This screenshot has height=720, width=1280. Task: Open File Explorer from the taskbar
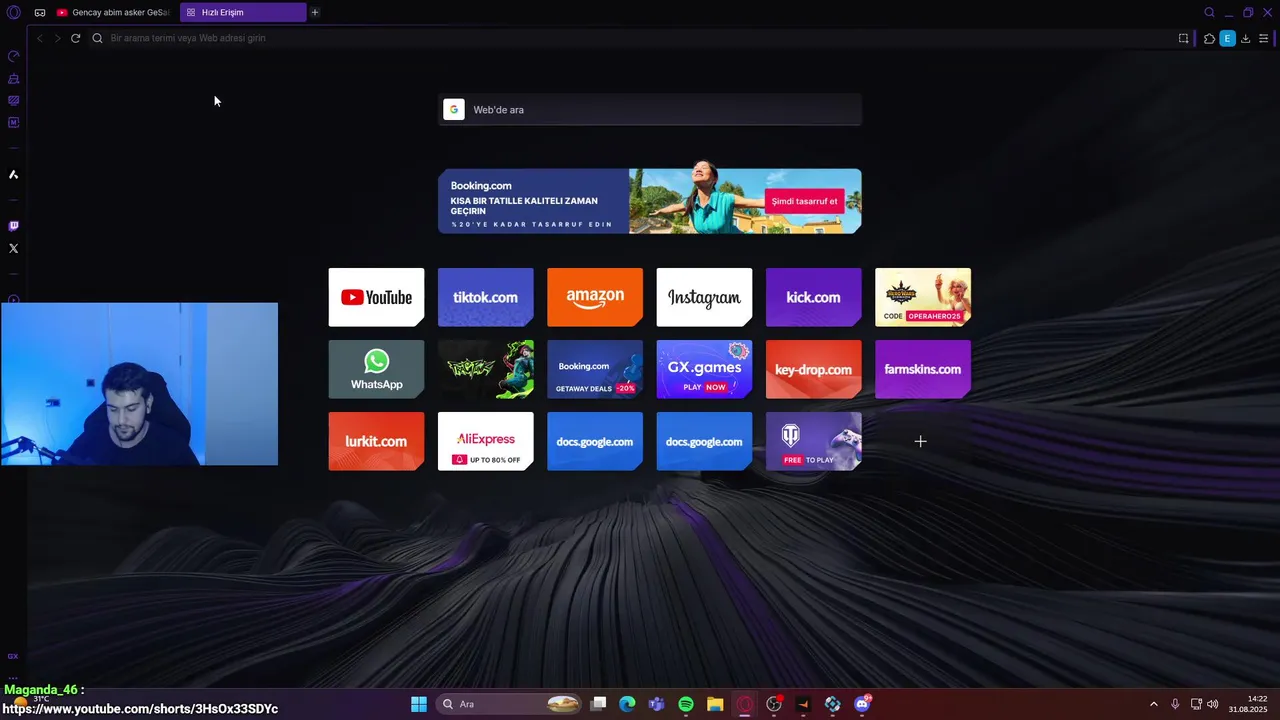coord(715,704)
